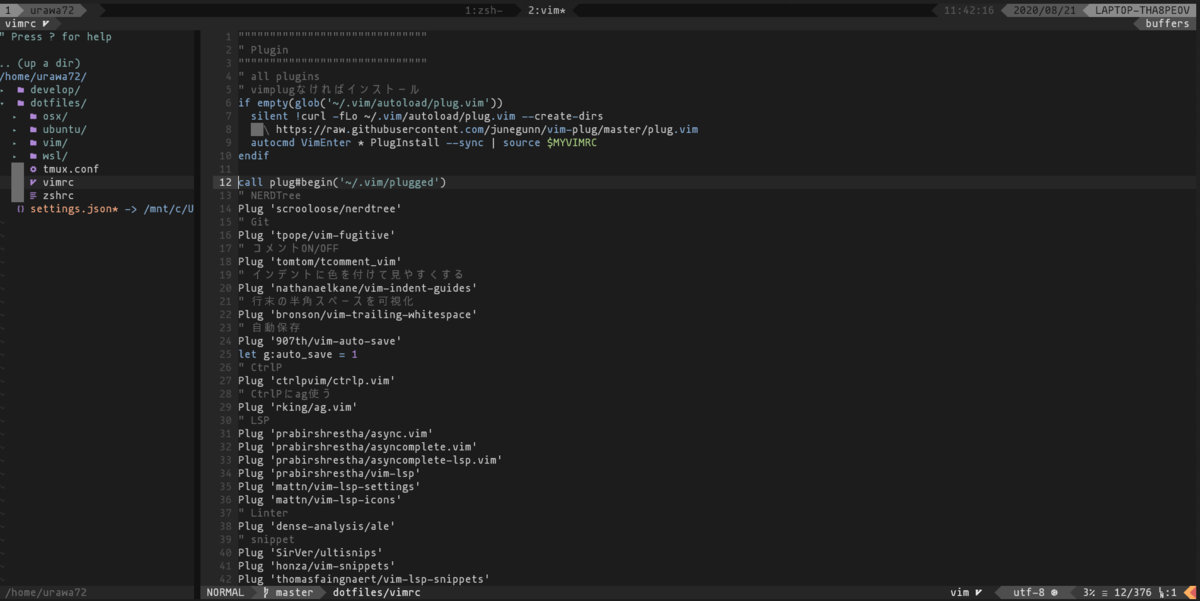Click the ubuntu folder icon
The image size is (1200, 601).
click(33, 130)
